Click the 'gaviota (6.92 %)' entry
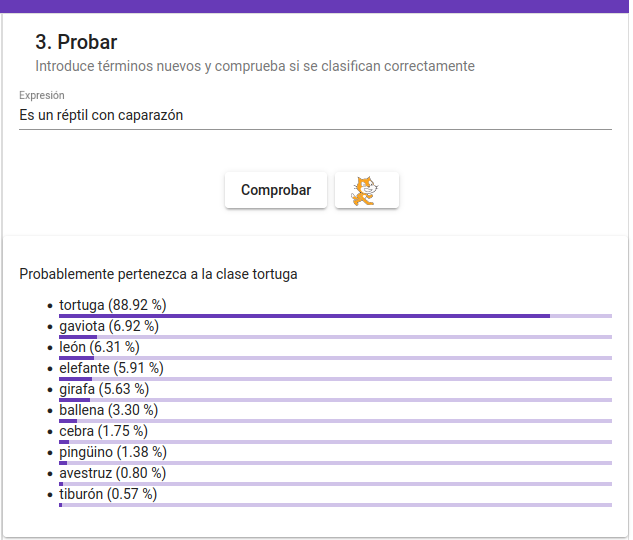633x540 pixels. pos(109,326)
